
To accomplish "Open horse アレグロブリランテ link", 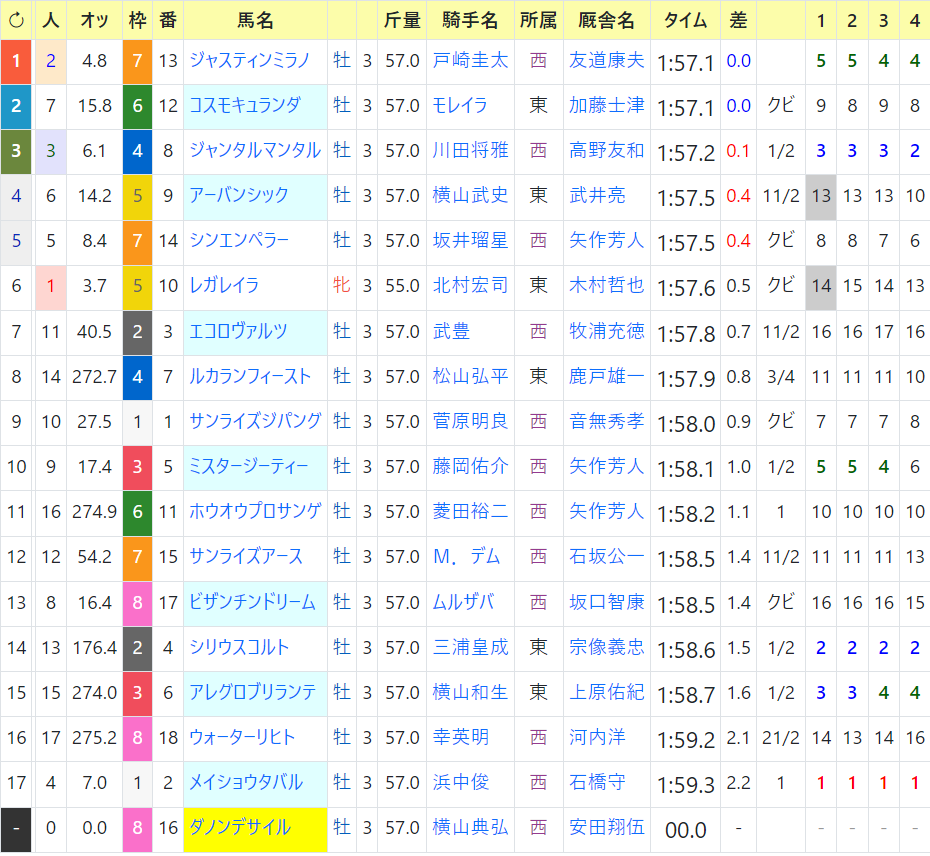I will 252,693.
